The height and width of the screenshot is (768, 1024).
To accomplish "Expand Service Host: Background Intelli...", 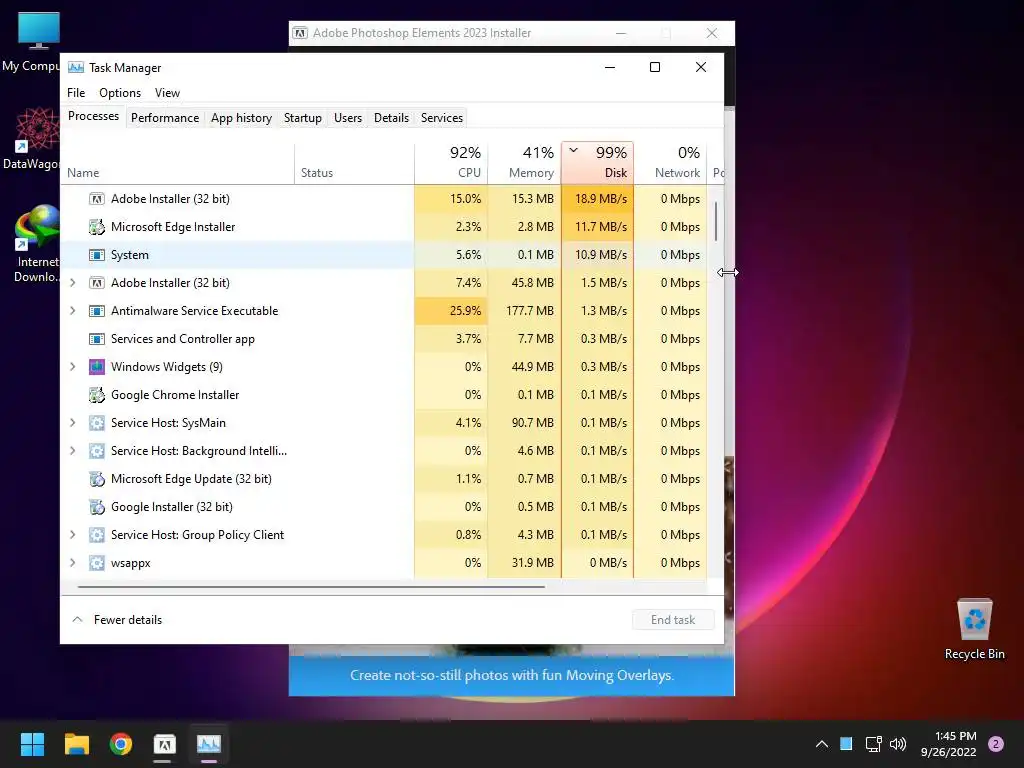I will (72, 451).
